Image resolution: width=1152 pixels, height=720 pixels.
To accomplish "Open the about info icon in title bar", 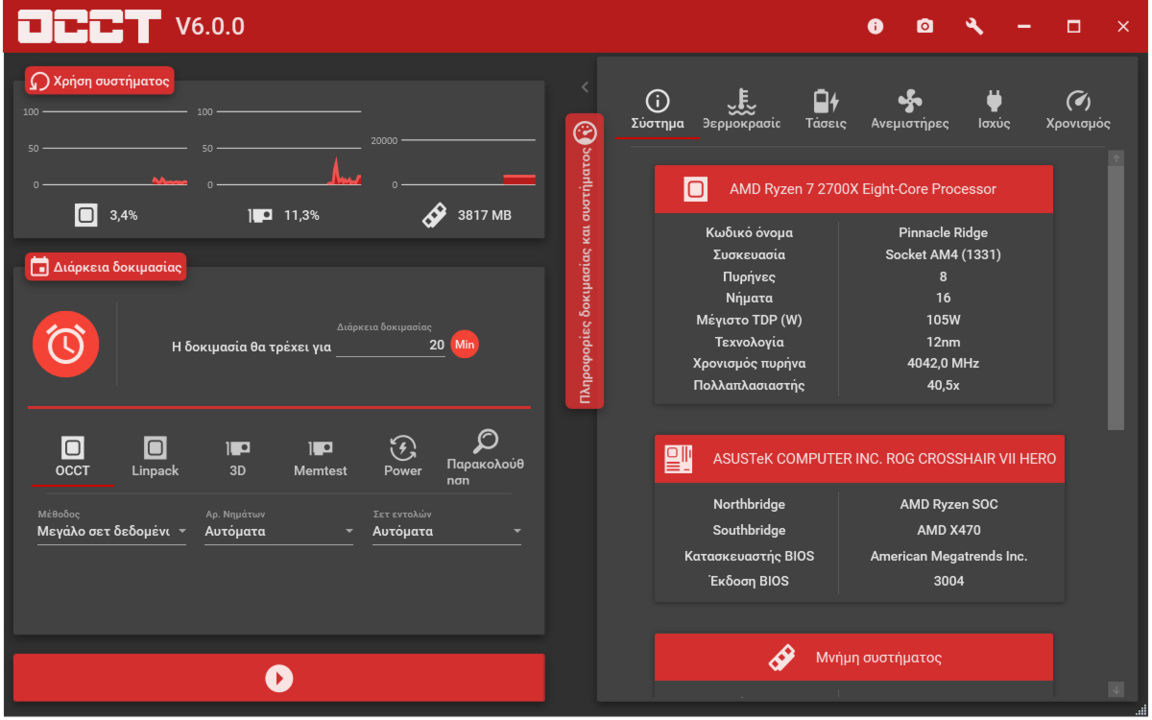I will coord(875,26).
